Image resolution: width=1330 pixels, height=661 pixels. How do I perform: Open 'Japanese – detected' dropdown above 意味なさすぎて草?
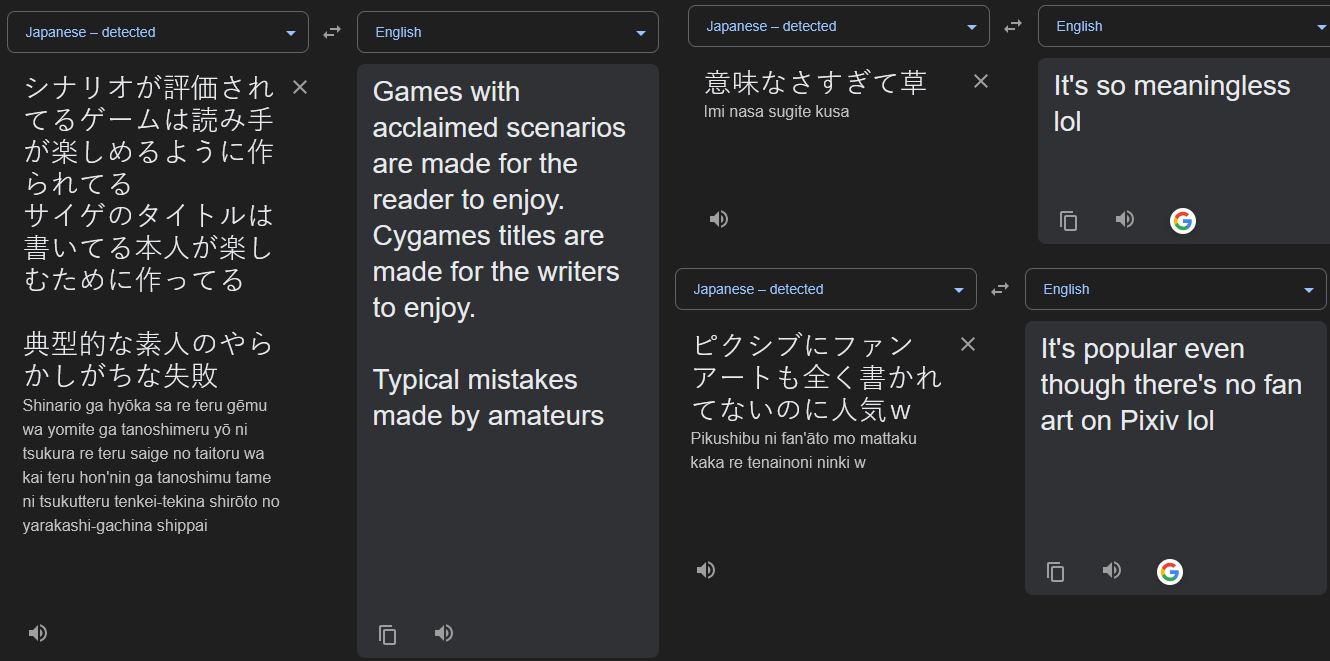pyautogui.click(x=839, y=26)
